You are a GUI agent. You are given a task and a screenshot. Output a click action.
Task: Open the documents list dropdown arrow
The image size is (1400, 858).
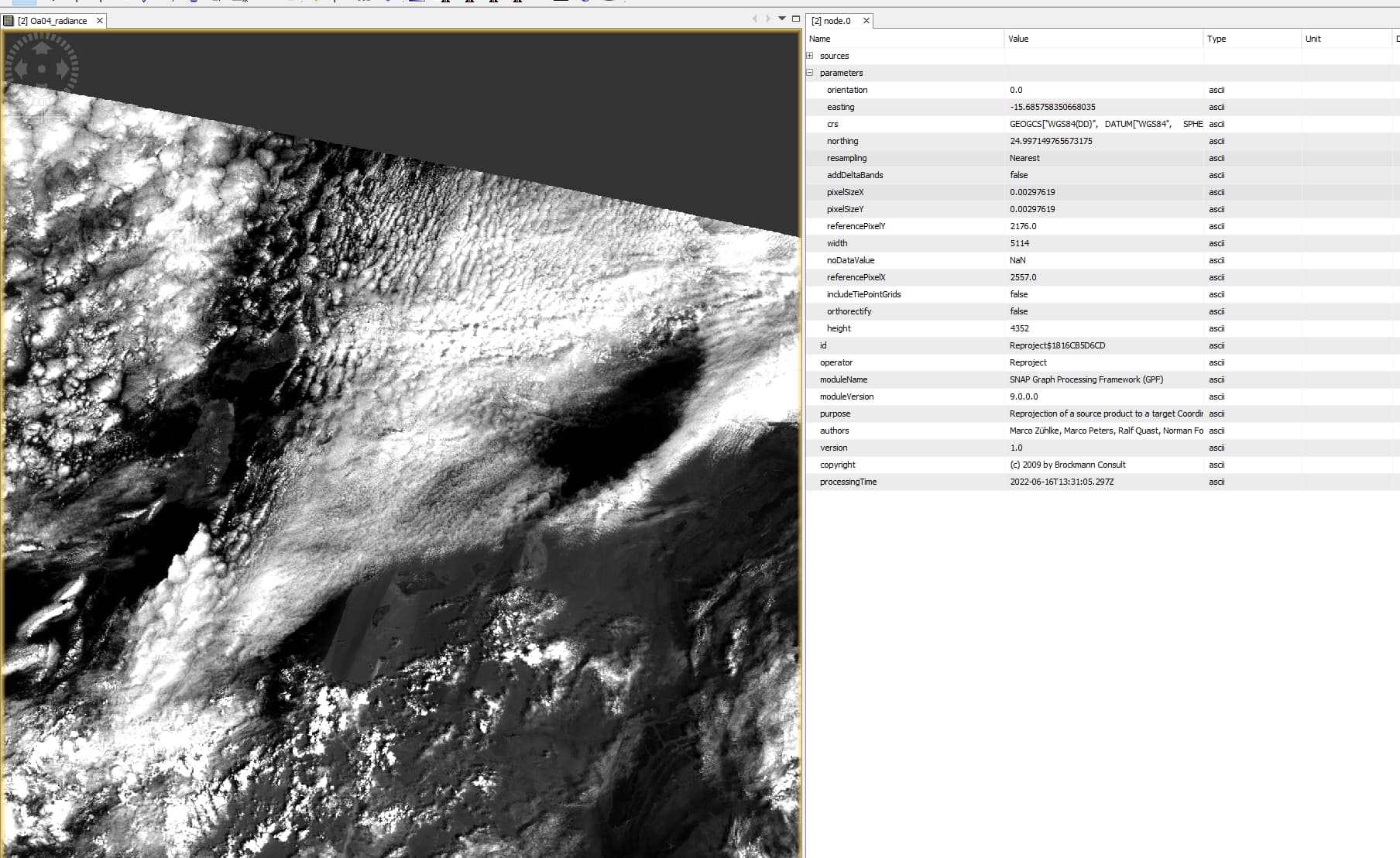(x=782, y=19)
